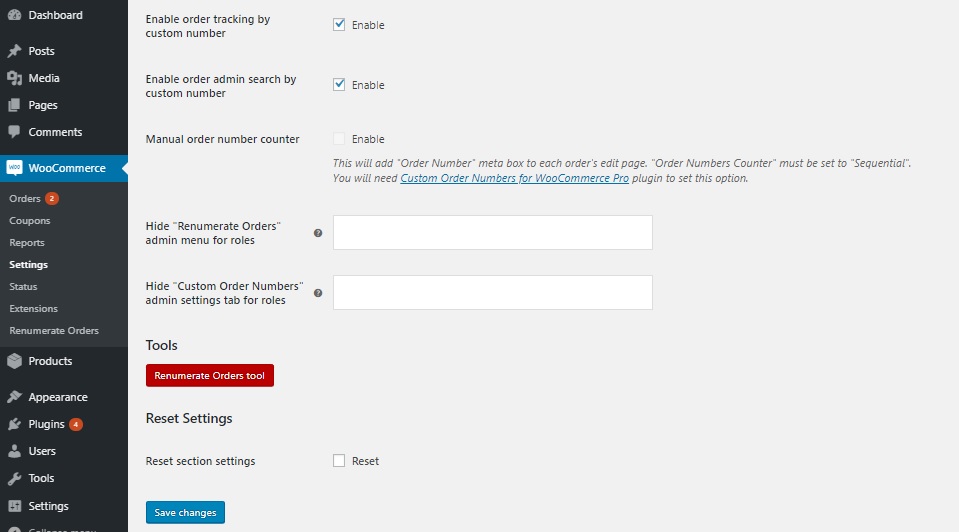Go to WooCommerce Reports submenu
This screenshot has width=959, height=532.
[x=27, y=242]
